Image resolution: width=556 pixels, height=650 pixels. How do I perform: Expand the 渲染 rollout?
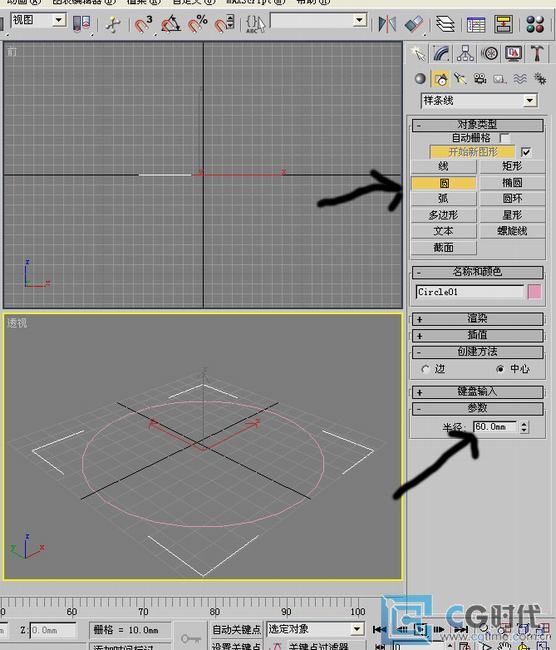[478, 319]
